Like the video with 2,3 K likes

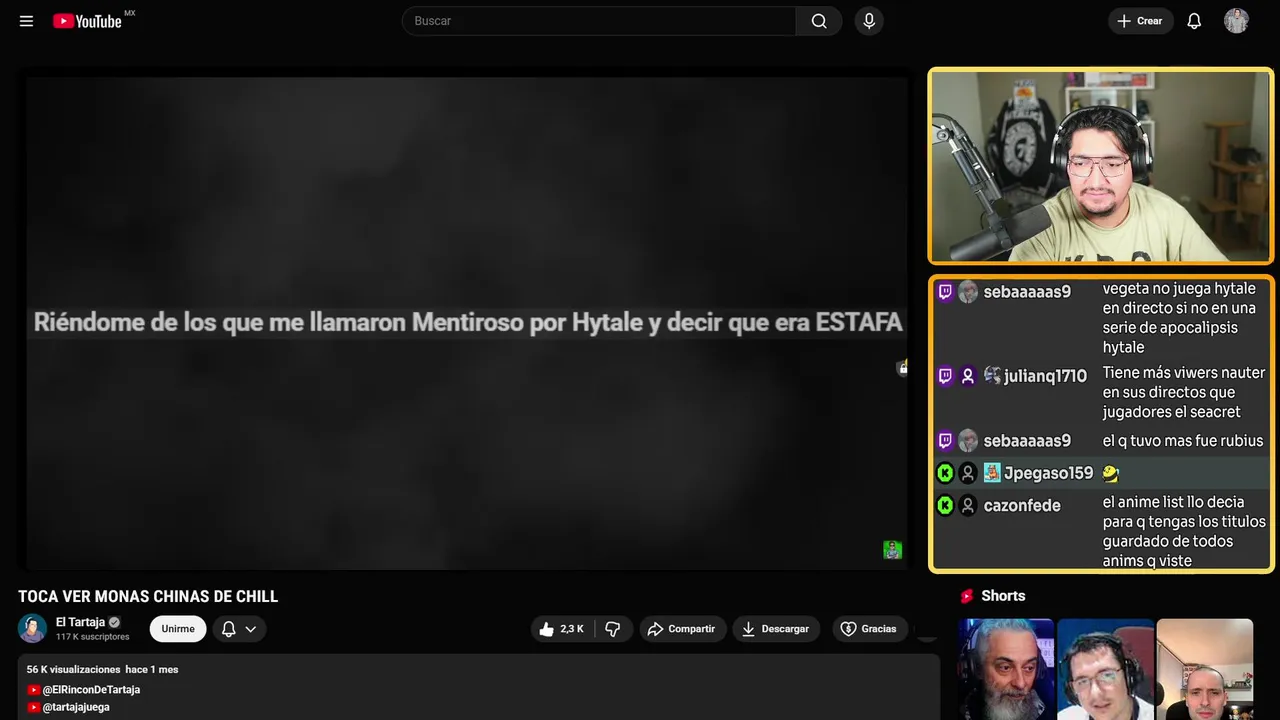click(561, 629)
